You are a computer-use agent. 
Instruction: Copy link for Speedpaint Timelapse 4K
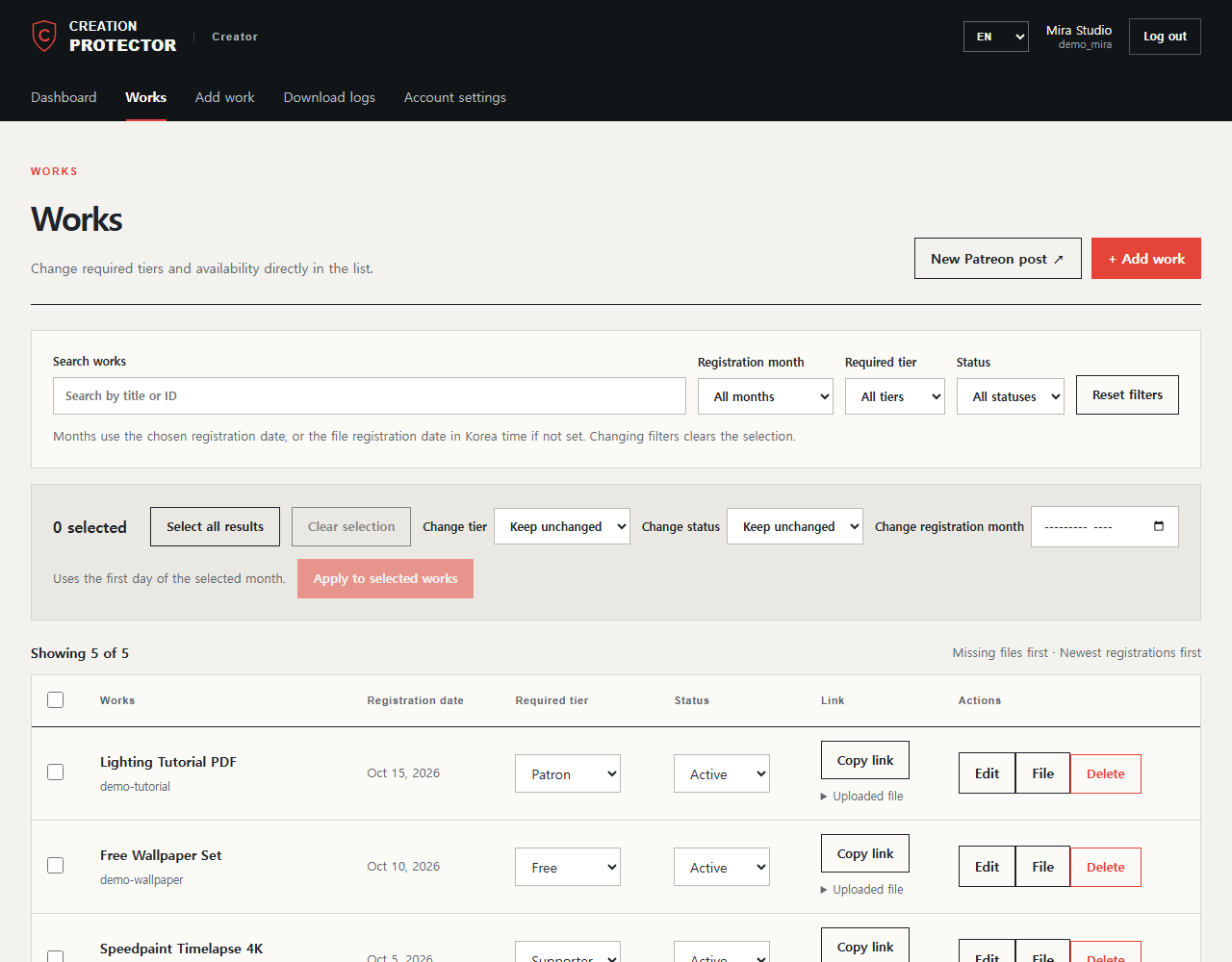point(865,946)
